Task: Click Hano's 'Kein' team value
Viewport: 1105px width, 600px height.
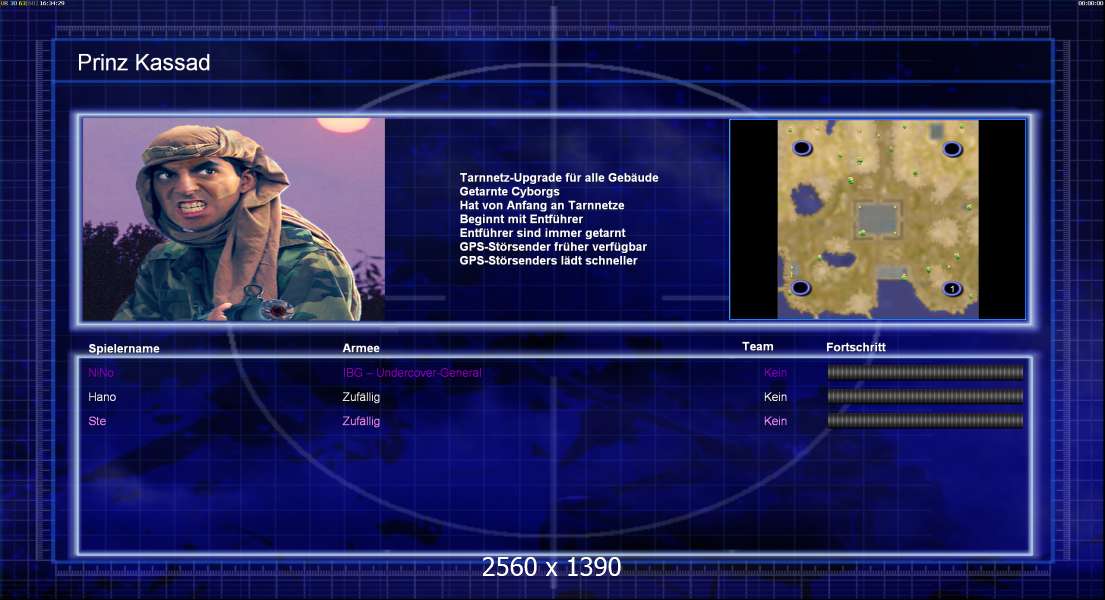Action: [775, 397]
